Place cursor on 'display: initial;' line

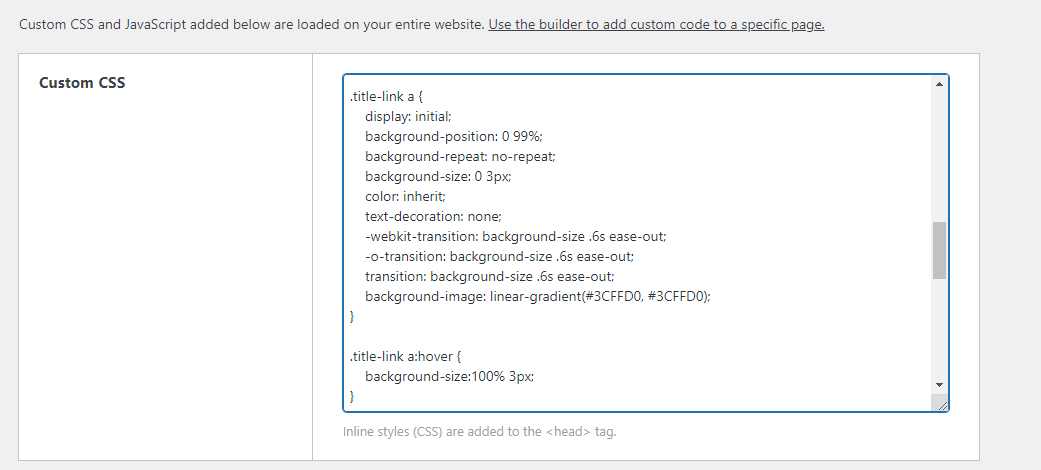408,117
